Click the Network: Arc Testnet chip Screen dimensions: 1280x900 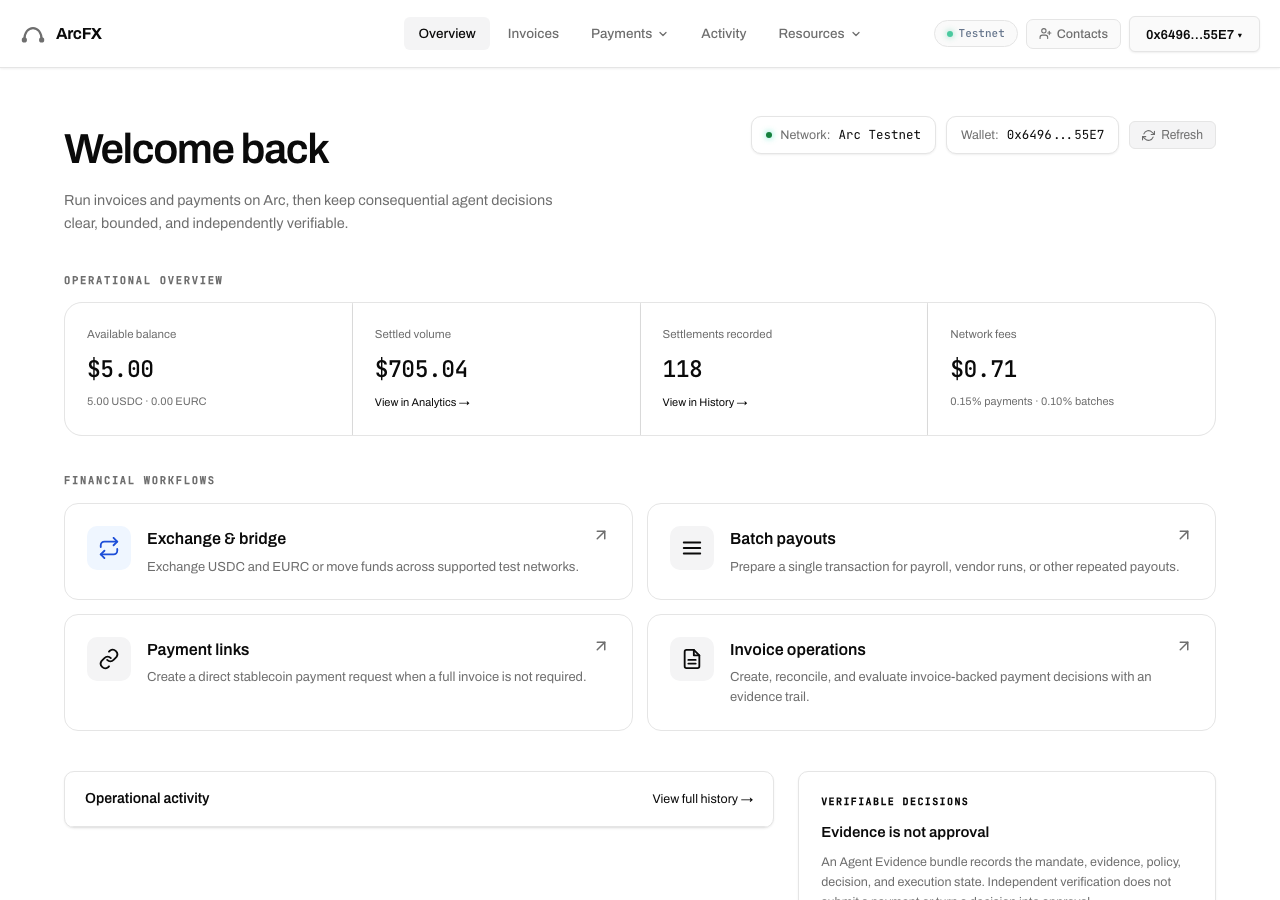pos(843,135)
